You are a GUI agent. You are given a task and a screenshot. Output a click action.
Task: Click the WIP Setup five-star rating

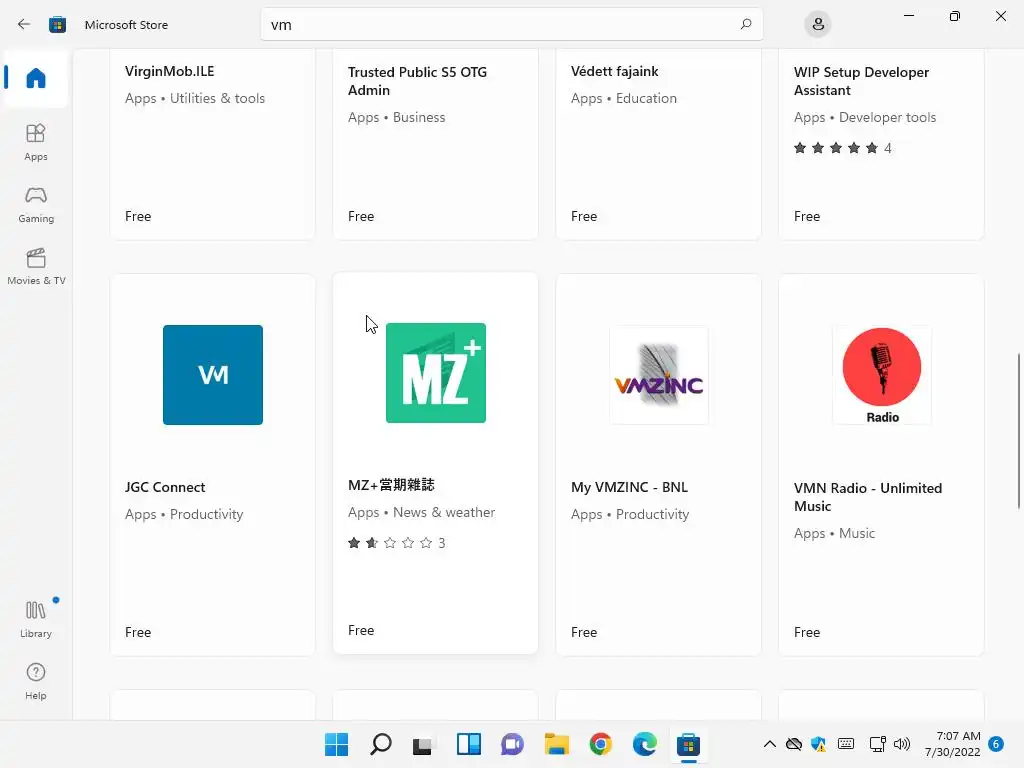click(842, 148)
